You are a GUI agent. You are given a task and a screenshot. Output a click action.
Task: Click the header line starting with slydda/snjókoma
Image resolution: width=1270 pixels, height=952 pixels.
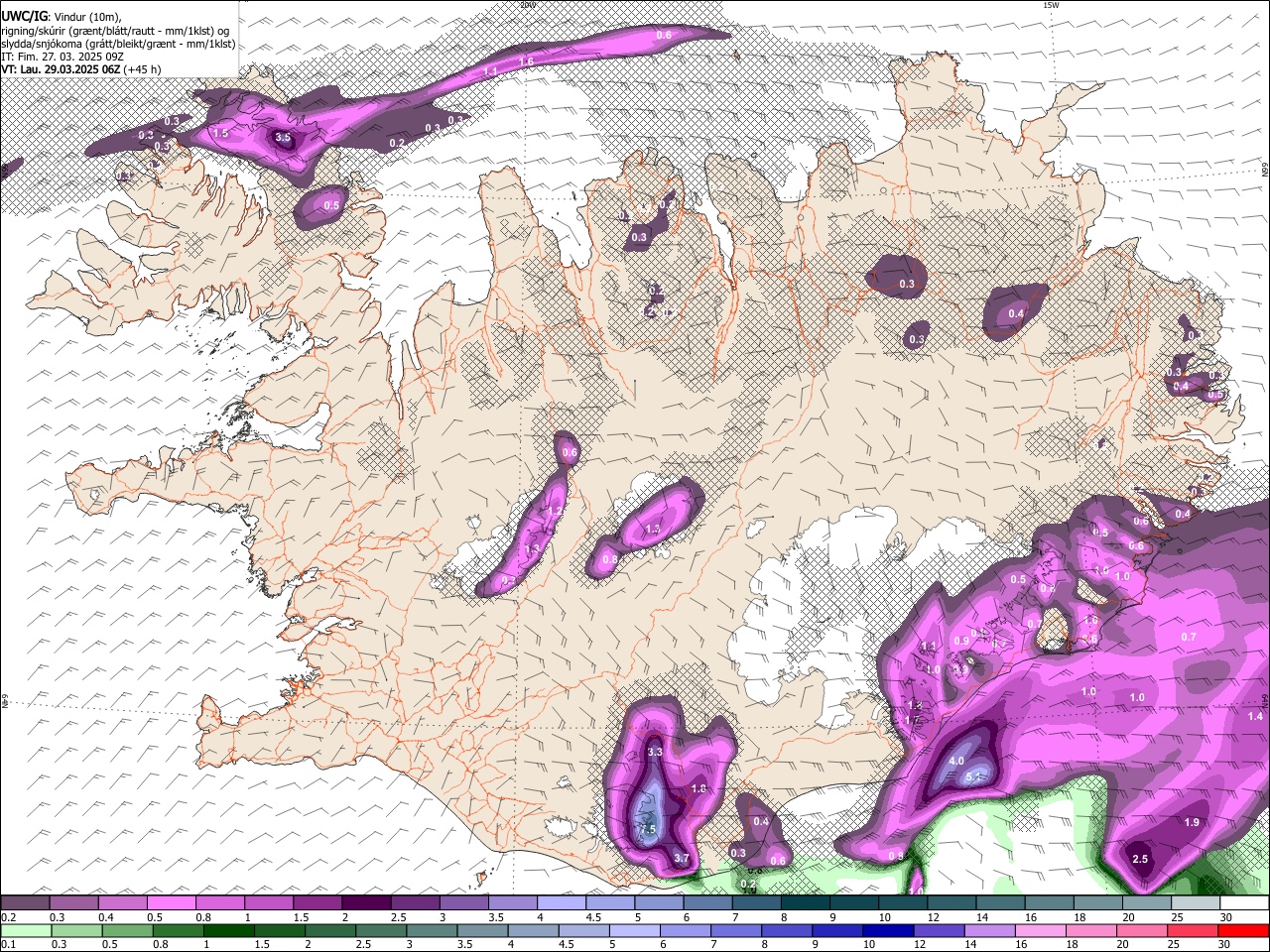coord(118,44)
